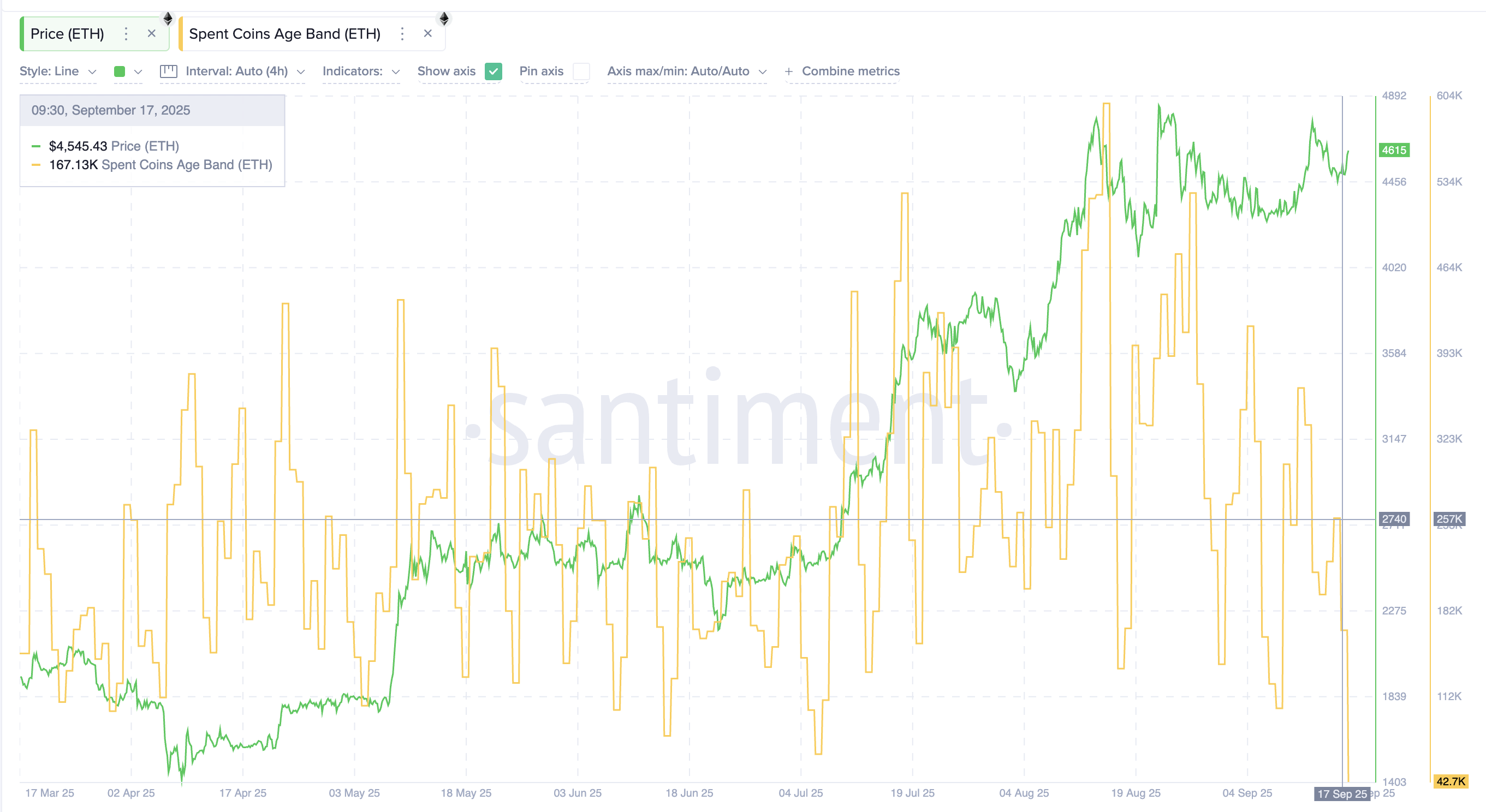This screenshot has width=1486, height=812.
Task: Click the plus icon next to Combine metrics
Action: (788, 71)
